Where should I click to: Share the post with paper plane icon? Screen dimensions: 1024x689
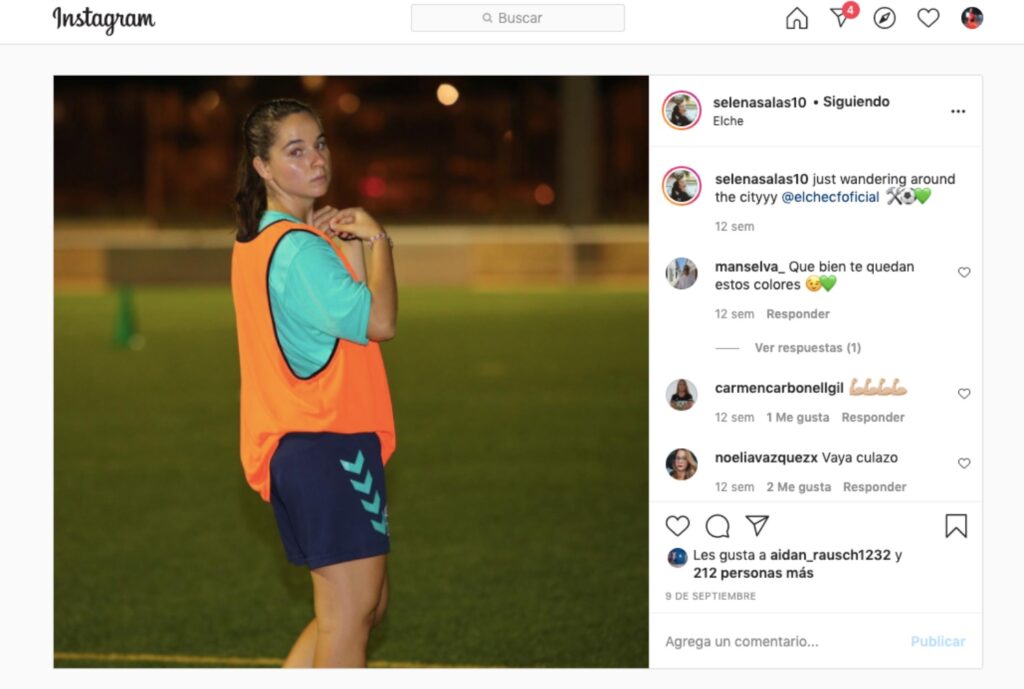tap(757, 525)
